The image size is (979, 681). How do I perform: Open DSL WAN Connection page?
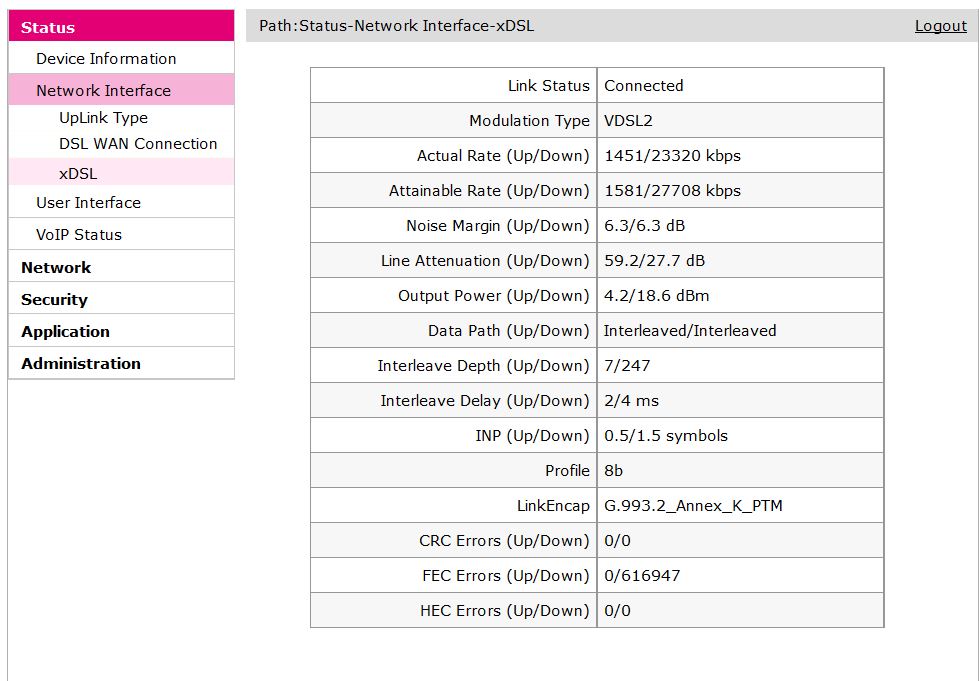(138, 144)
